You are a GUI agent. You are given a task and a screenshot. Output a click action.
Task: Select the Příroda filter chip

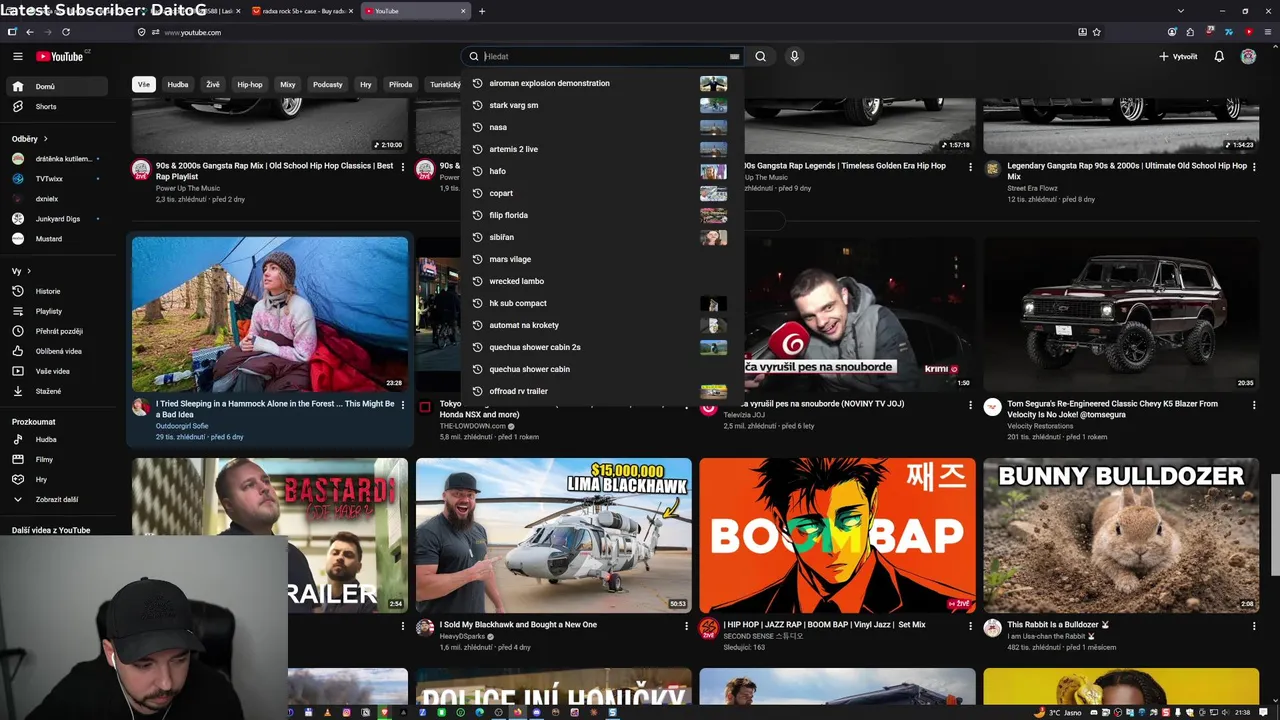[x=401, y=85]
